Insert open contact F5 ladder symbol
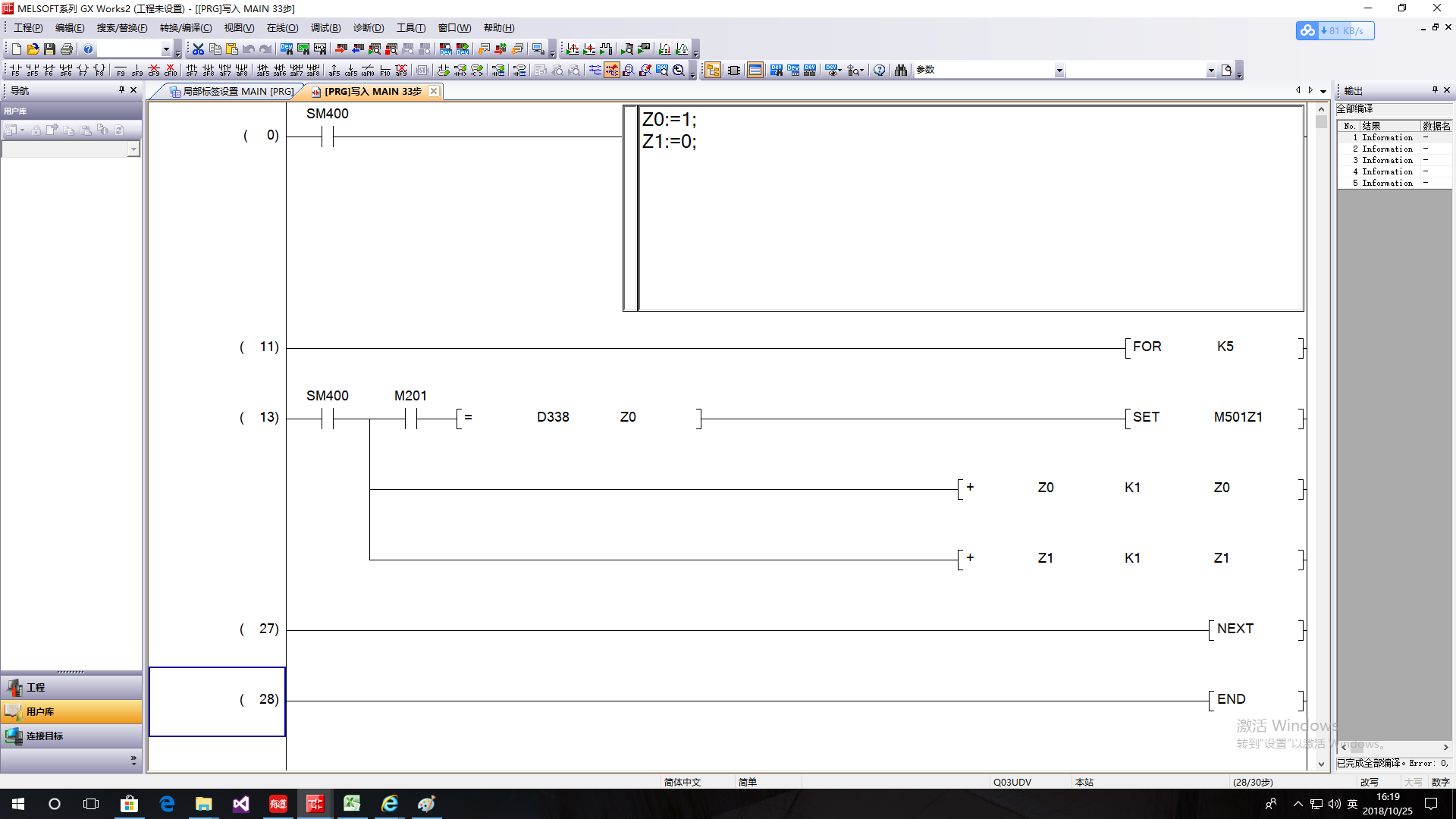This screenshot has width=1456, height=819. [x=15, y=71]
